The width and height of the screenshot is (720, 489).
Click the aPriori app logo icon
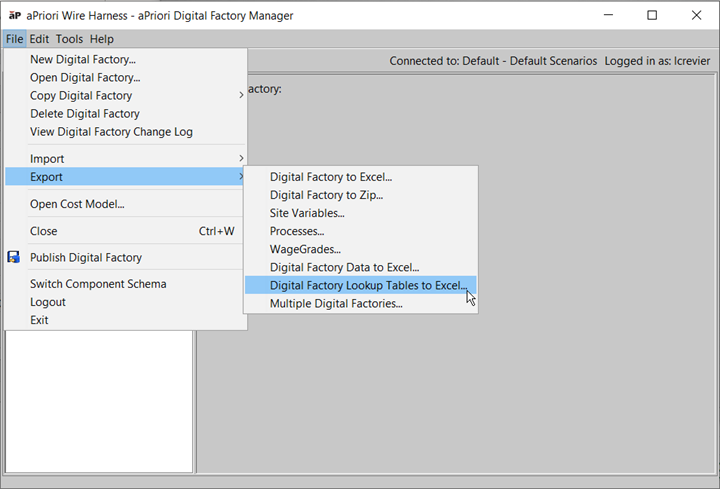(15, 15)
